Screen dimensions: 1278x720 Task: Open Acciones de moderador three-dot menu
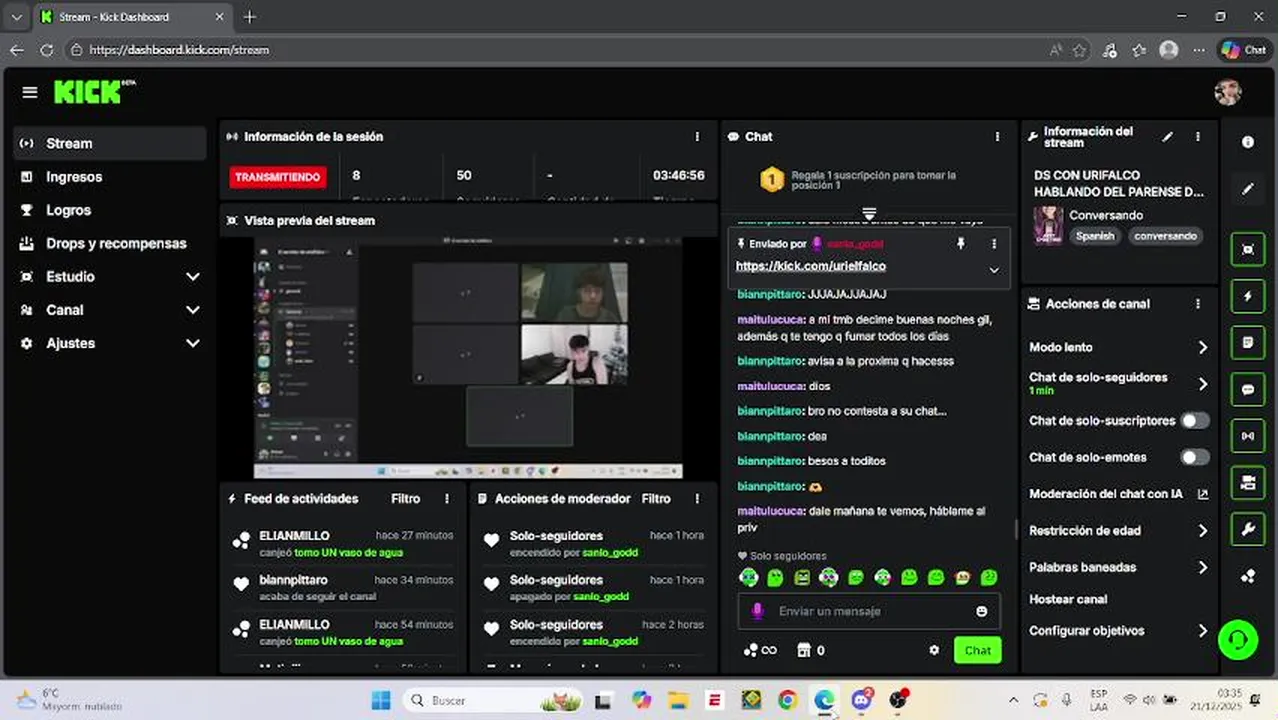(x=697, y=498)
